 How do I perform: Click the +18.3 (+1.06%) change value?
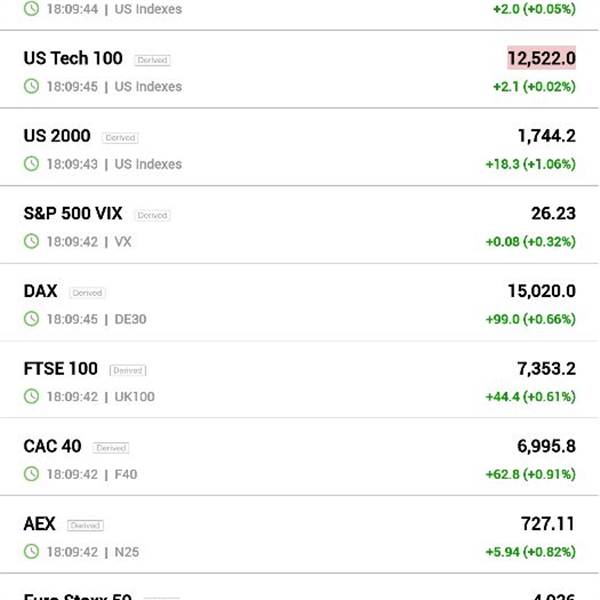pyautogui.click(x=531, y=164)
